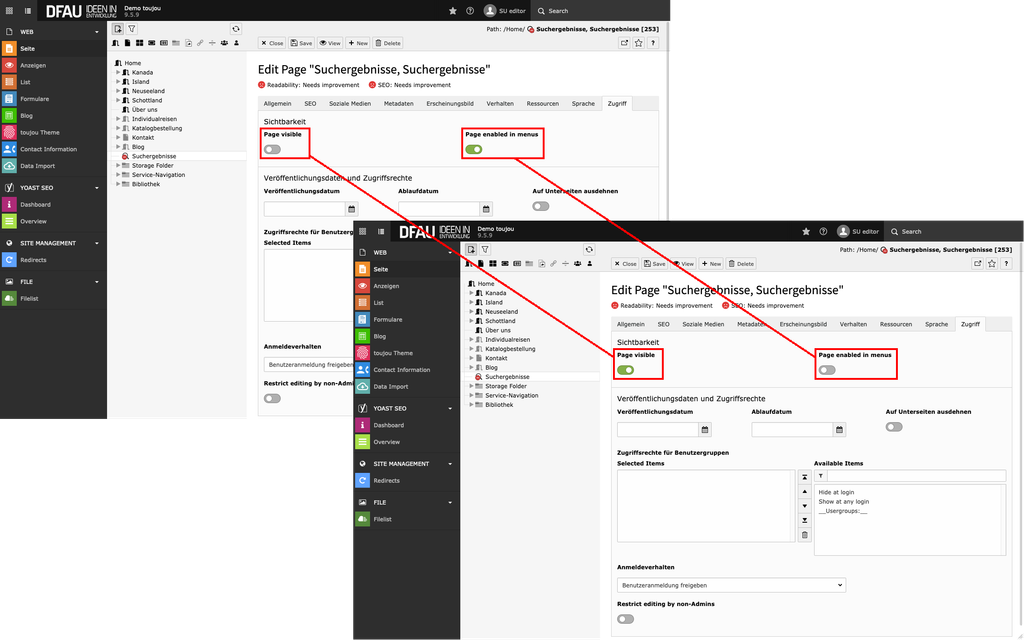Expand the Kanada page in the front window's tree
1024x640 pixels.
[x=471, y=293]
